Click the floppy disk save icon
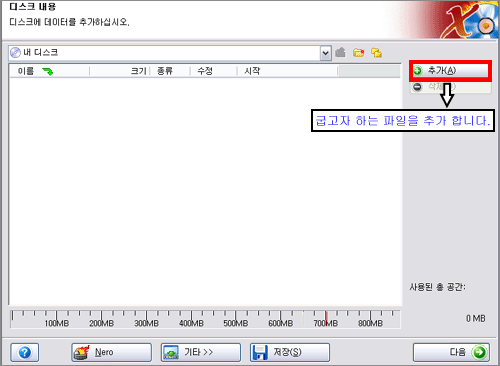 (260, 352)
